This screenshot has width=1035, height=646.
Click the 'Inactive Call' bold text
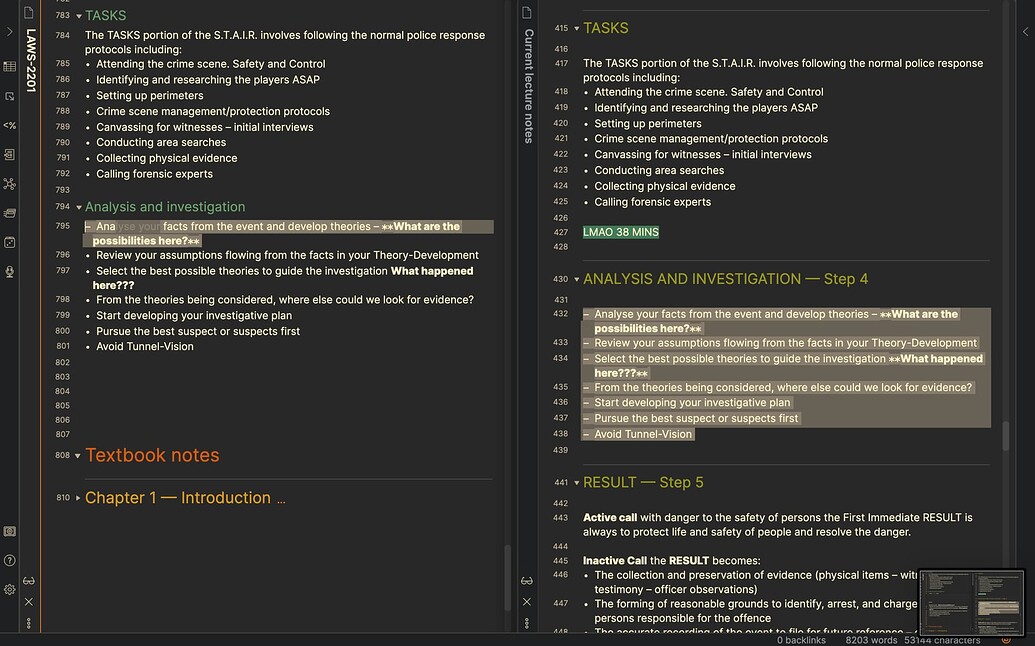coord(615,560)
